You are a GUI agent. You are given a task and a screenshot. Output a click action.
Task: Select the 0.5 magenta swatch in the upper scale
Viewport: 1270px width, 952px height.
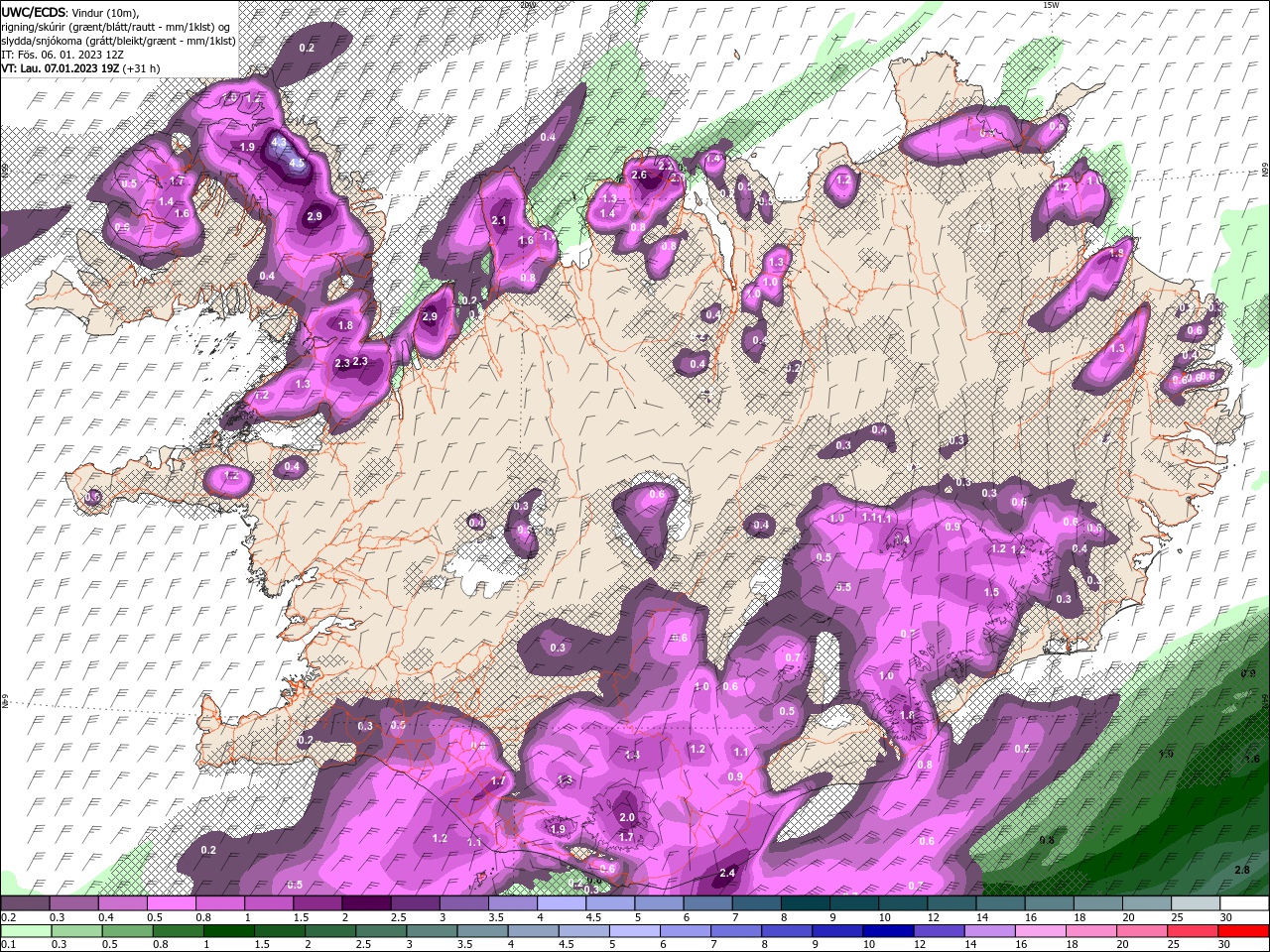point(171,903)
